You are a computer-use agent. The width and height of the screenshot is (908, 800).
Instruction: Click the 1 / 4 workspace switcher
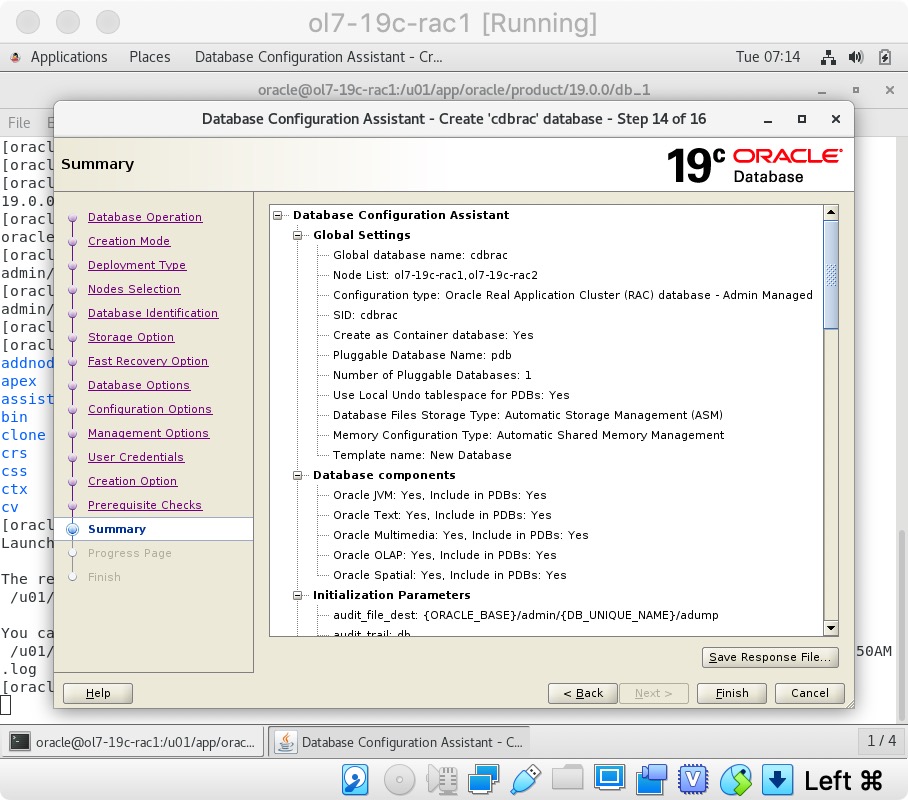pyautogui.click(x=881, y=741)
